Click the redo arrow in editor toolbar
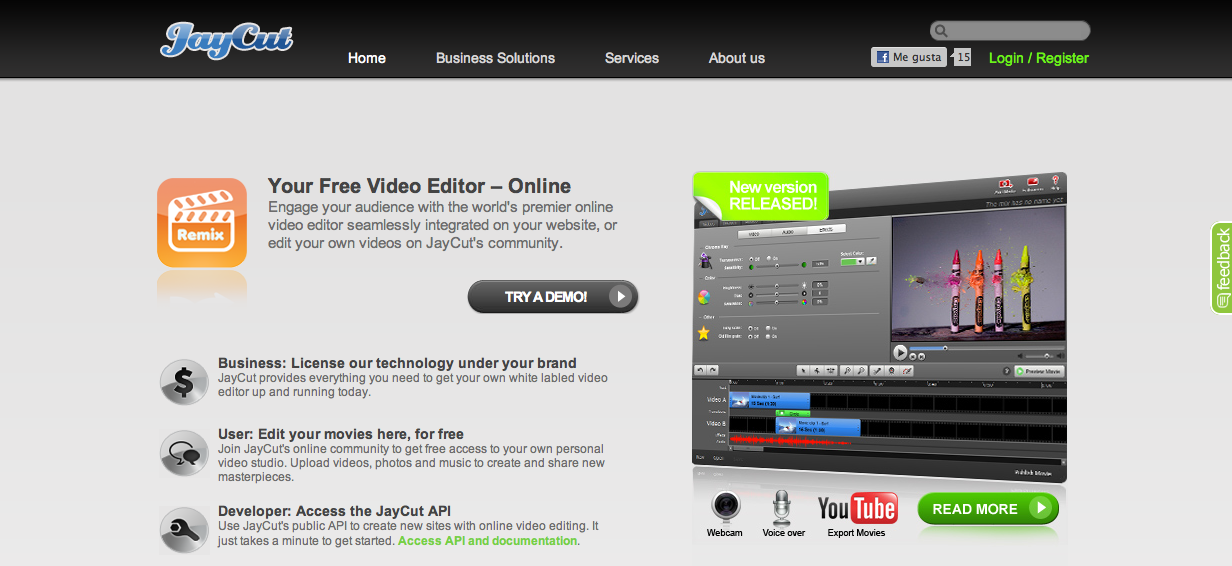The width and height of the screenshot is (1232, 566). 713,370
